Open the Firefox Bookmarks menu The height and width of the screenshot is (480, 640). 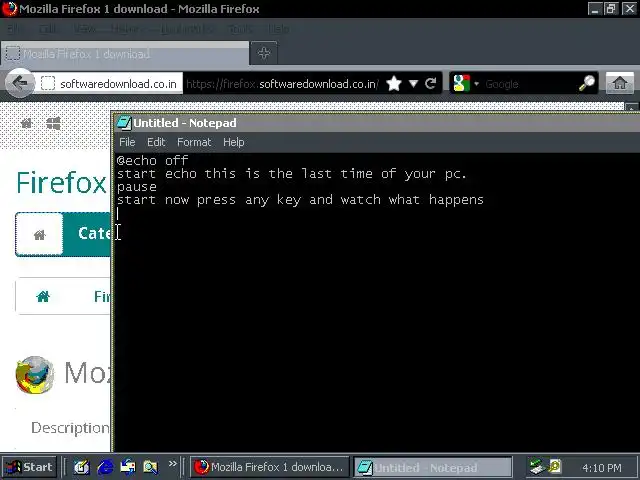(186, 29)
